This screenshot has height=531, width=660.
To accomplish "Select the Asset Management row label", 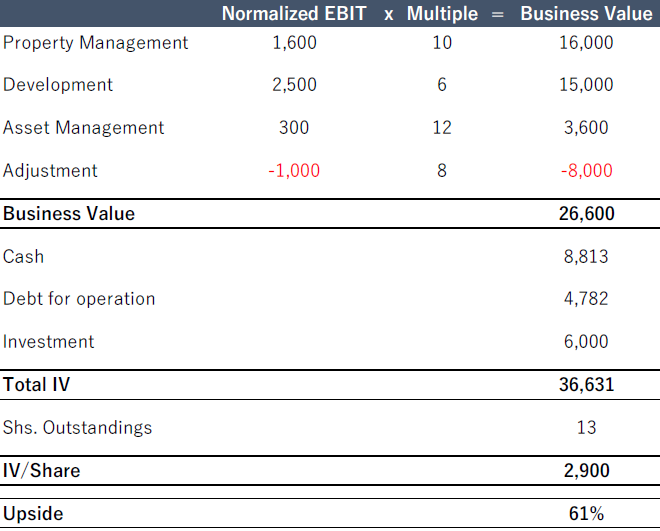I will click(84, 128).
